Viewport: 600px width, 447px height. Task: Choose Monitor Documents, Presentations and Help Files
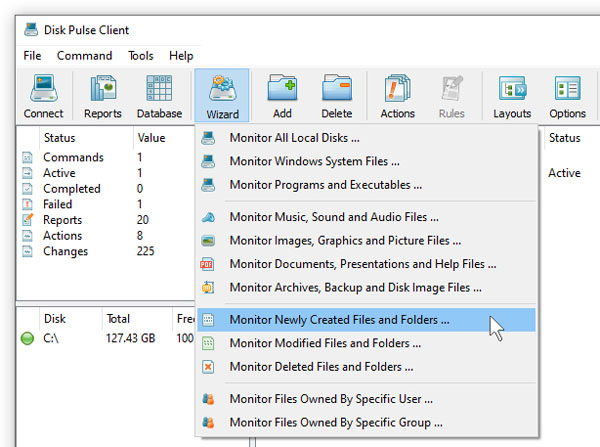pos(366,264)
